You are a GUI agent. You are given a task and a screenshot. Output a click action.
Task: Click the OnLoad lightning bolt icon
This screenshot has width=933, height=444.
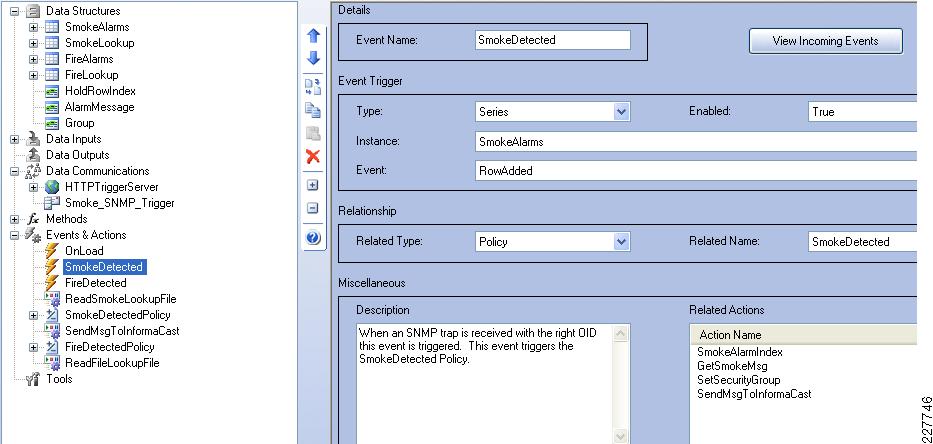coord(52,251)
